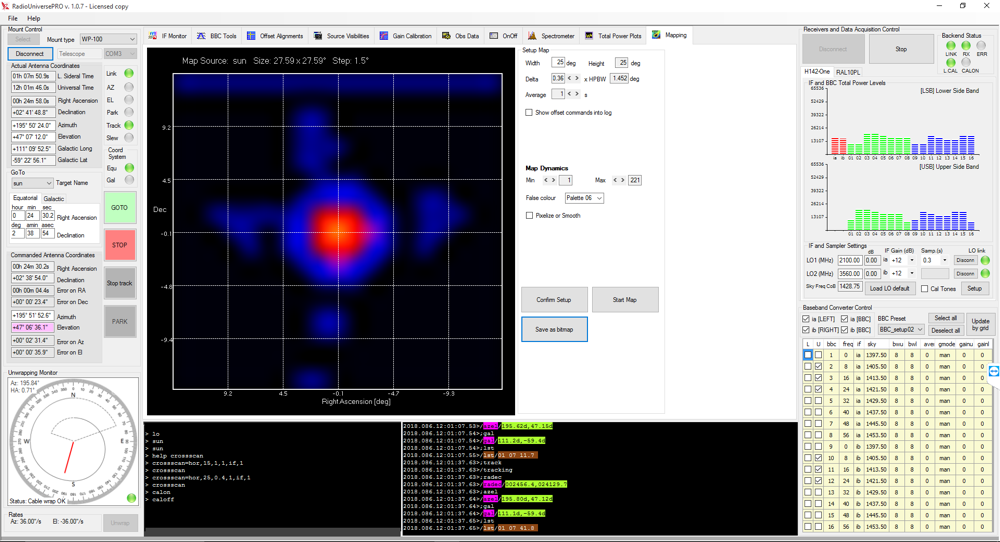The height and width of the screenshot is (542, 1000).
Task: Open the COM3 port dropdown
Action: (x=120, y=54)
